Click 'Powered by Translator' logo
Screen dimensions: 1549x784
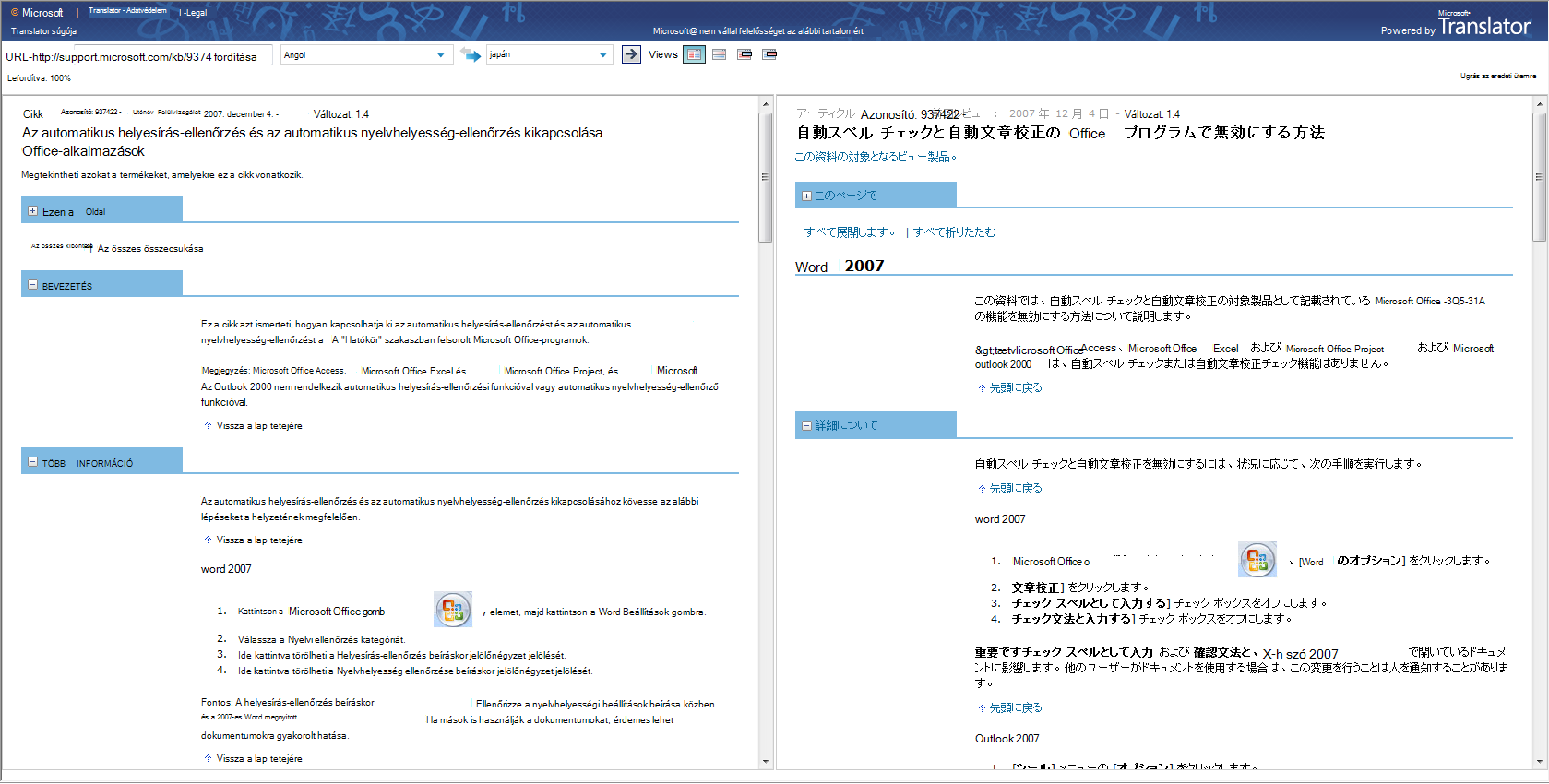[1456, 25]
